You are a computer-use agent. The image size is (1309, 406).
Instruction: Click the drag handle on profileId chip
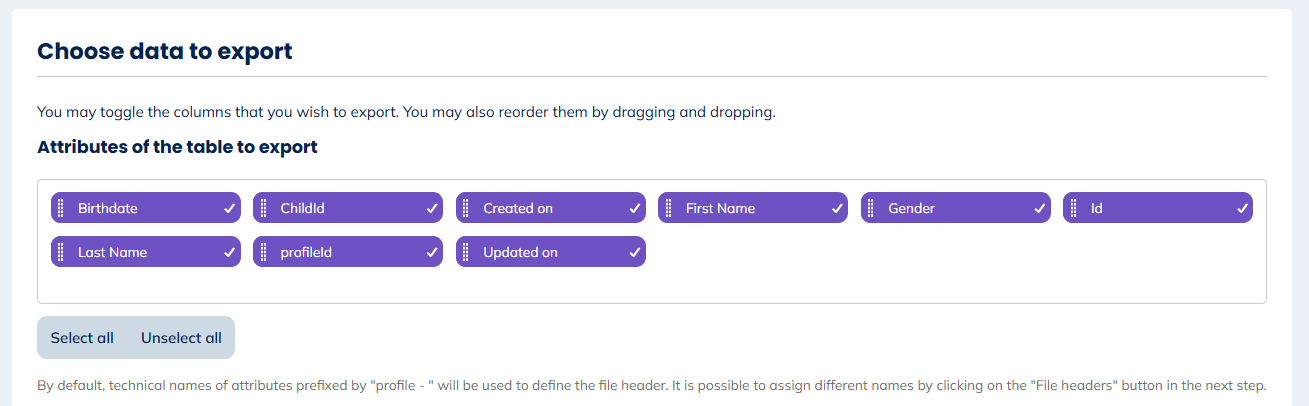point(263,252)
